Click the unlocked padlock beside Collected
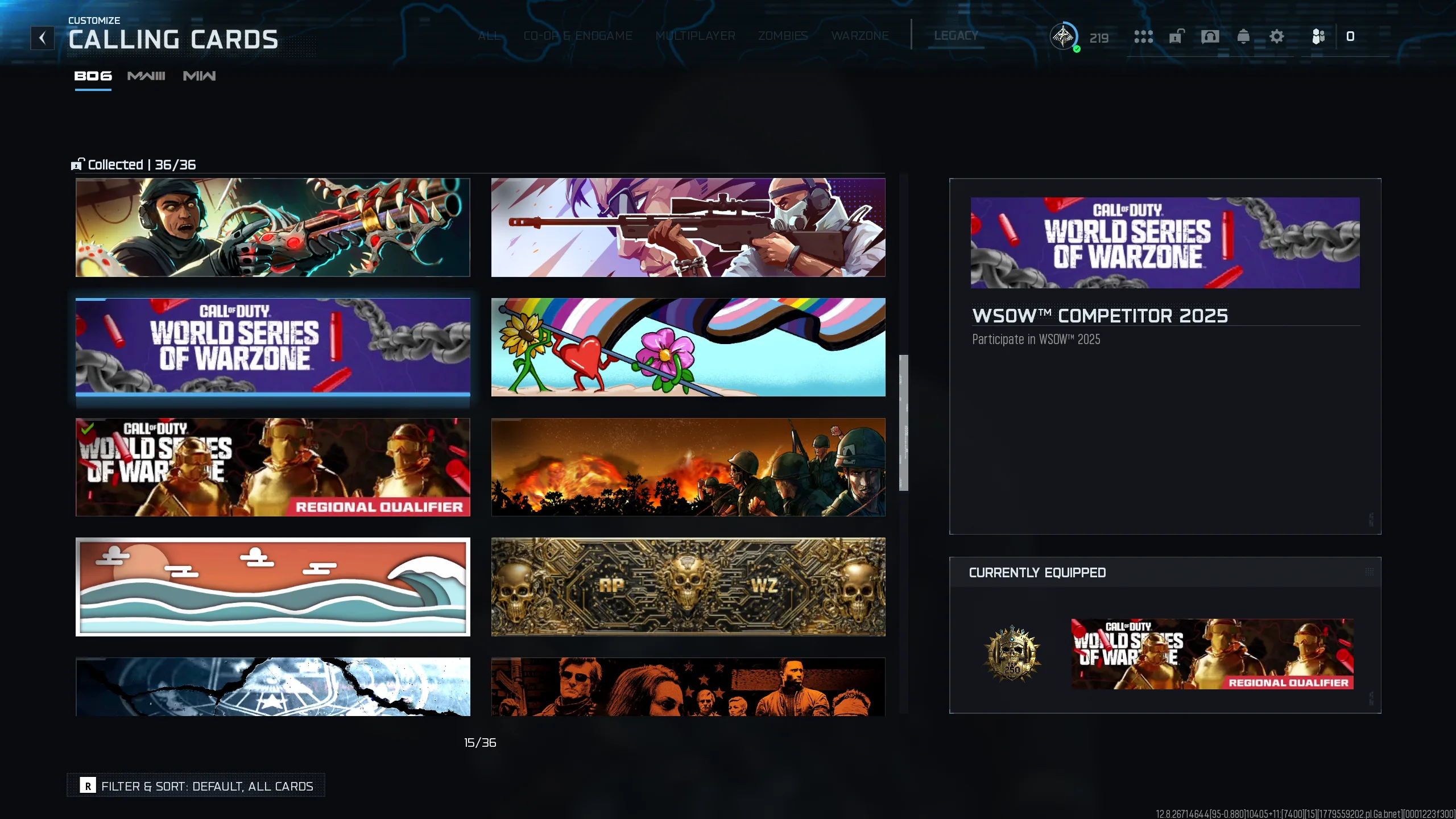This screenshot has width=1456, height=819. coord(77,164)
